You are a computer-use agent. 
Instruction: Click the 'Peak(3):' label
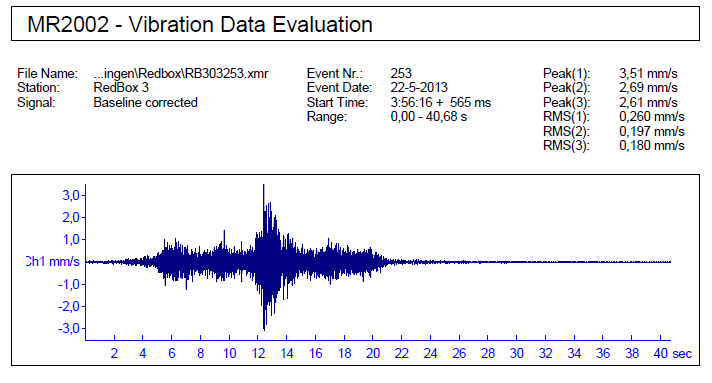click(x=567, y=102)
